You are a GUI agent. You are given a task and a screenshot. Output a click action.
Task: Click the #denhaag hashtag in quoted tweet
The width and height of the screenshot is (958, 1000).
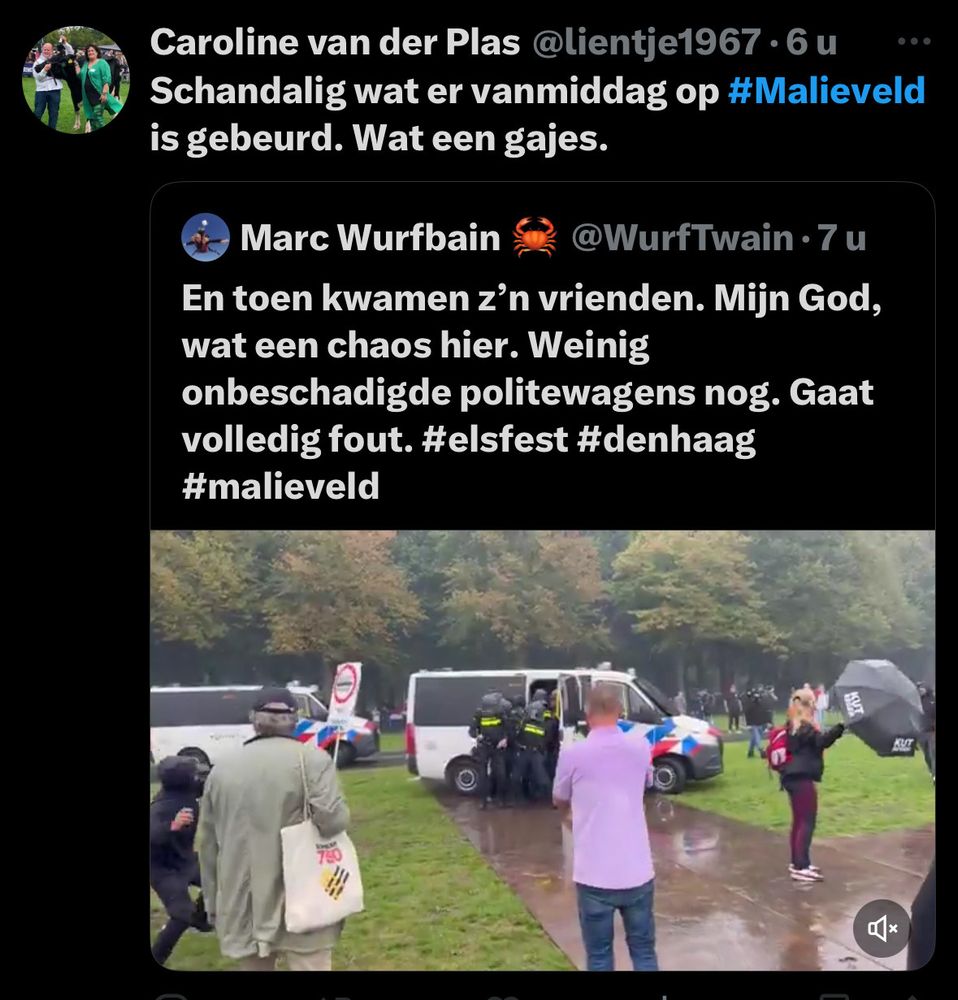[x=666, y=440]
